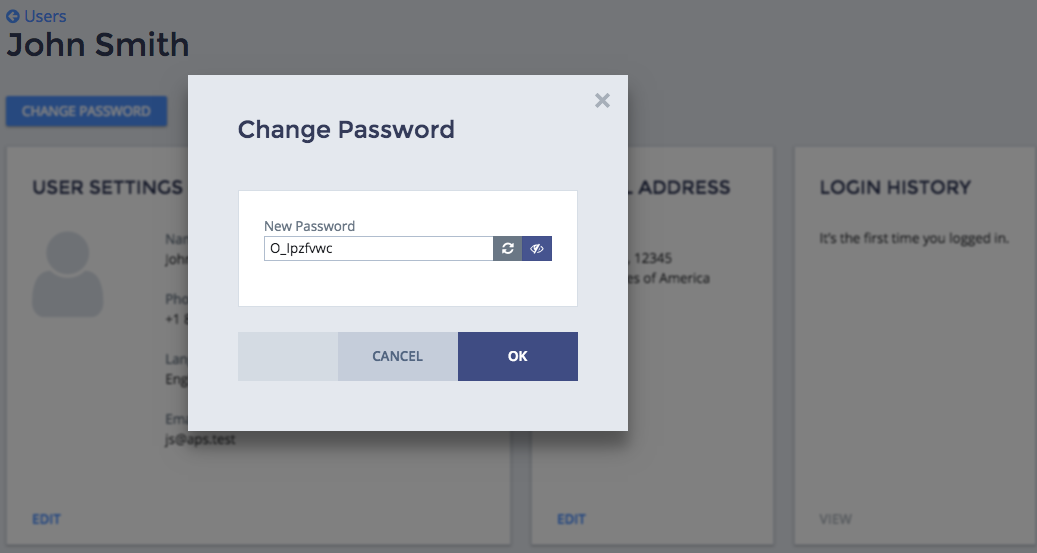Click the user avatar placeholder image

coord(68,275)
